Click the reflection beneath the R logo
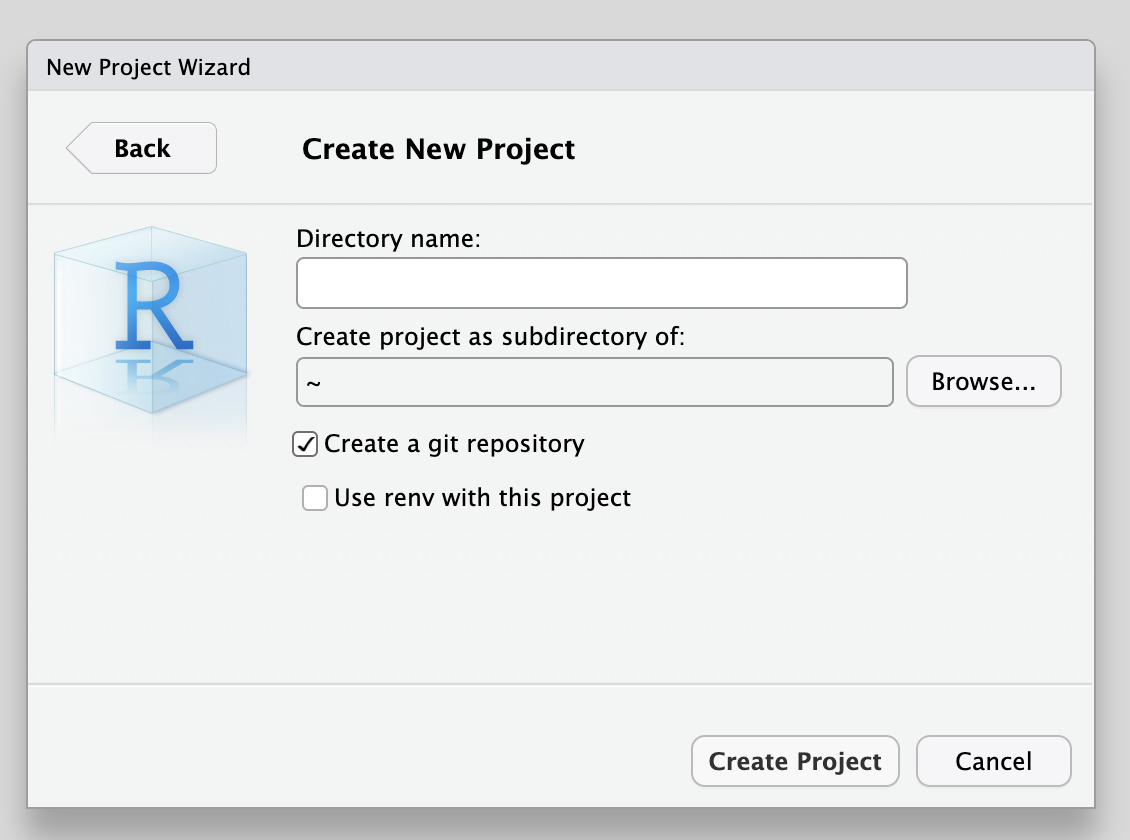 click(x=150, y=372)
